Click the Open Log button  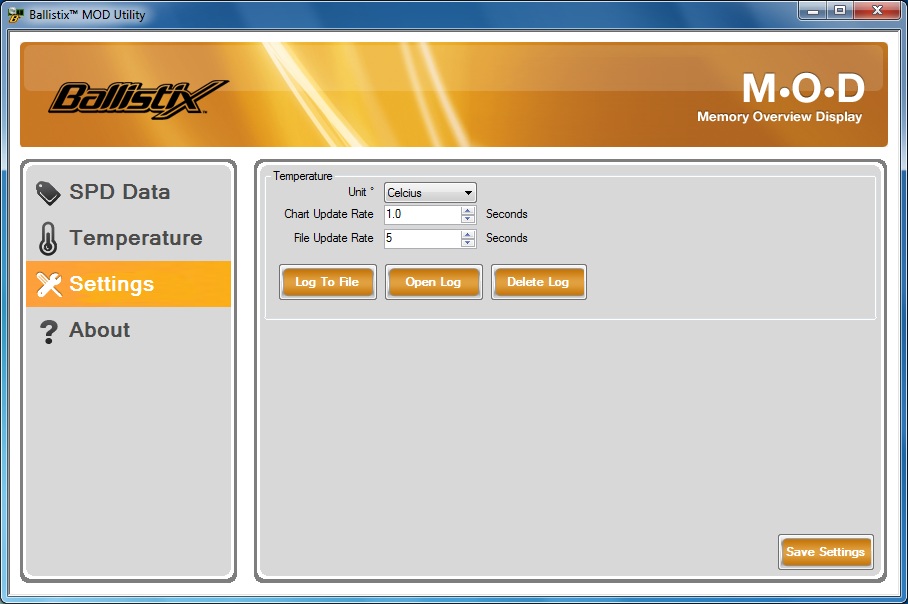(x=434, y=282)
